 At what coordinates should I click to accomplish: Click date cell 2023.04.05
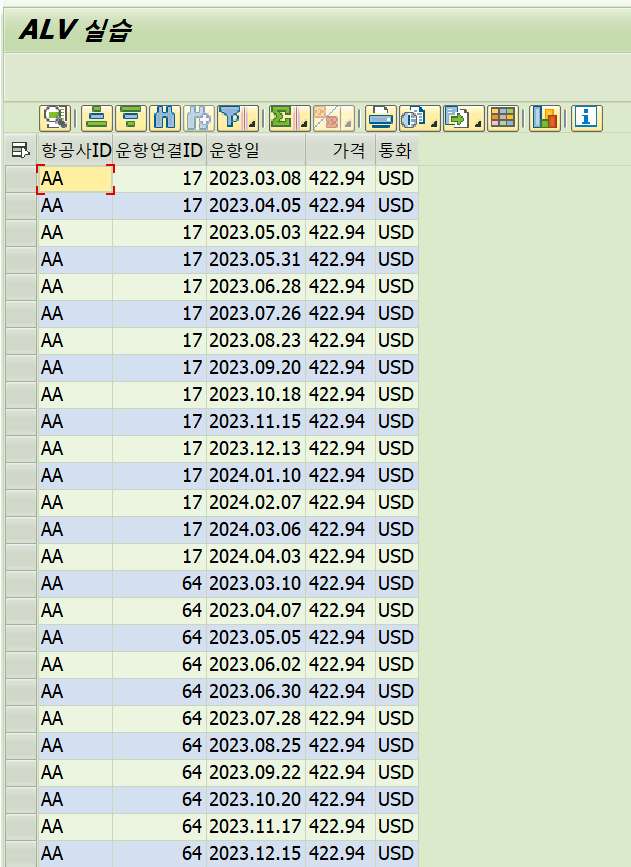[x=255, y=206]
